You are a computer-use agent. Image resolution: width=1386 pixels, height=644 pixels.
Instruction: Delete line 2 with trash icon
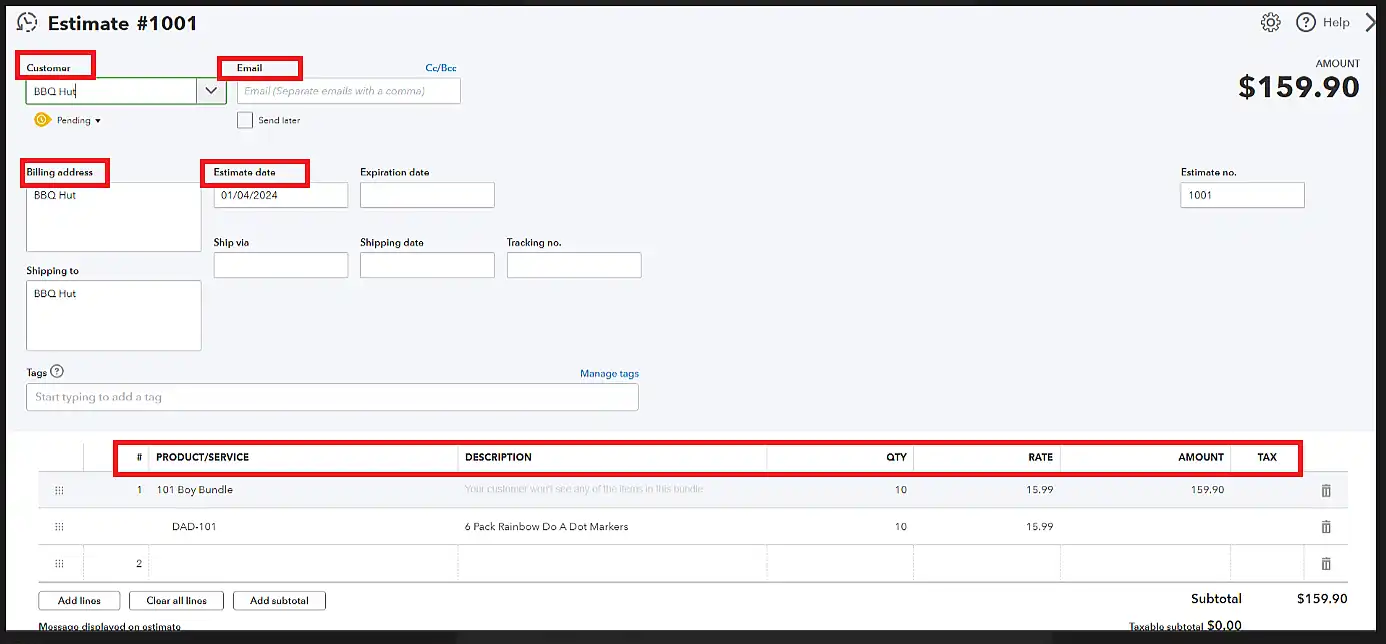pos(1326,564)
